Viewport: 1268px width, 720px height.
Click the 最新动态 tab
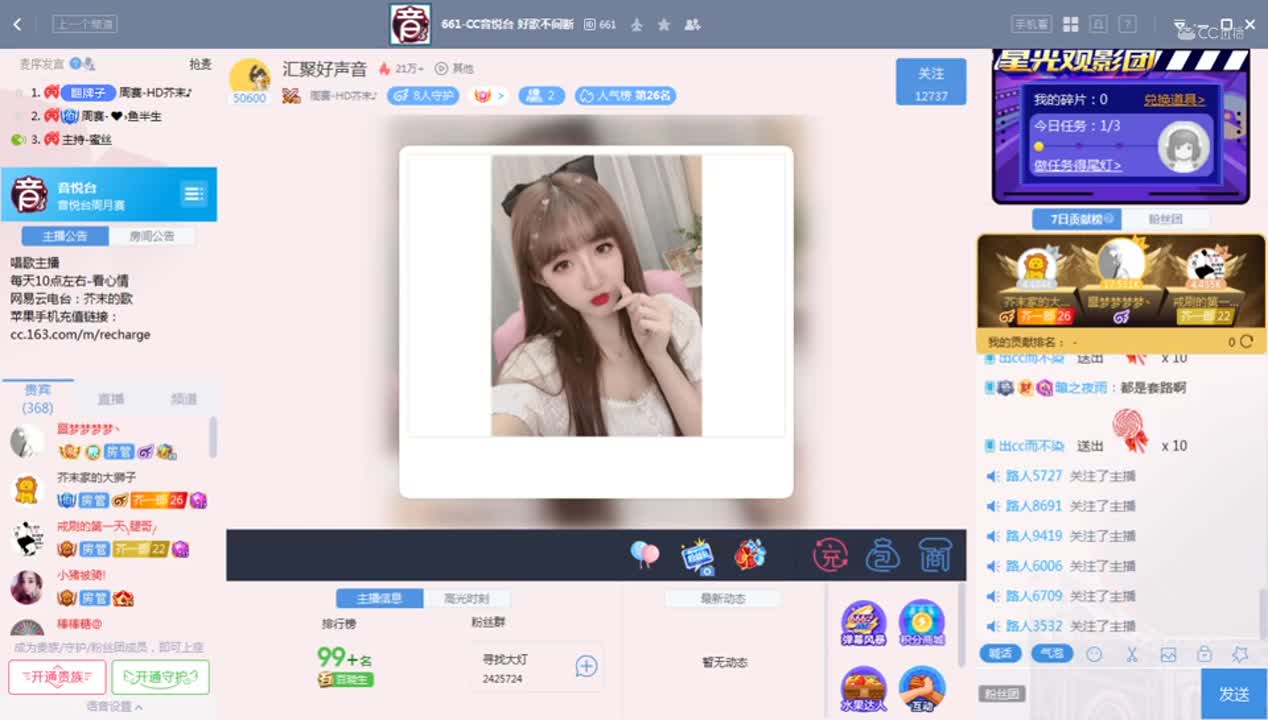click(723, 598)
